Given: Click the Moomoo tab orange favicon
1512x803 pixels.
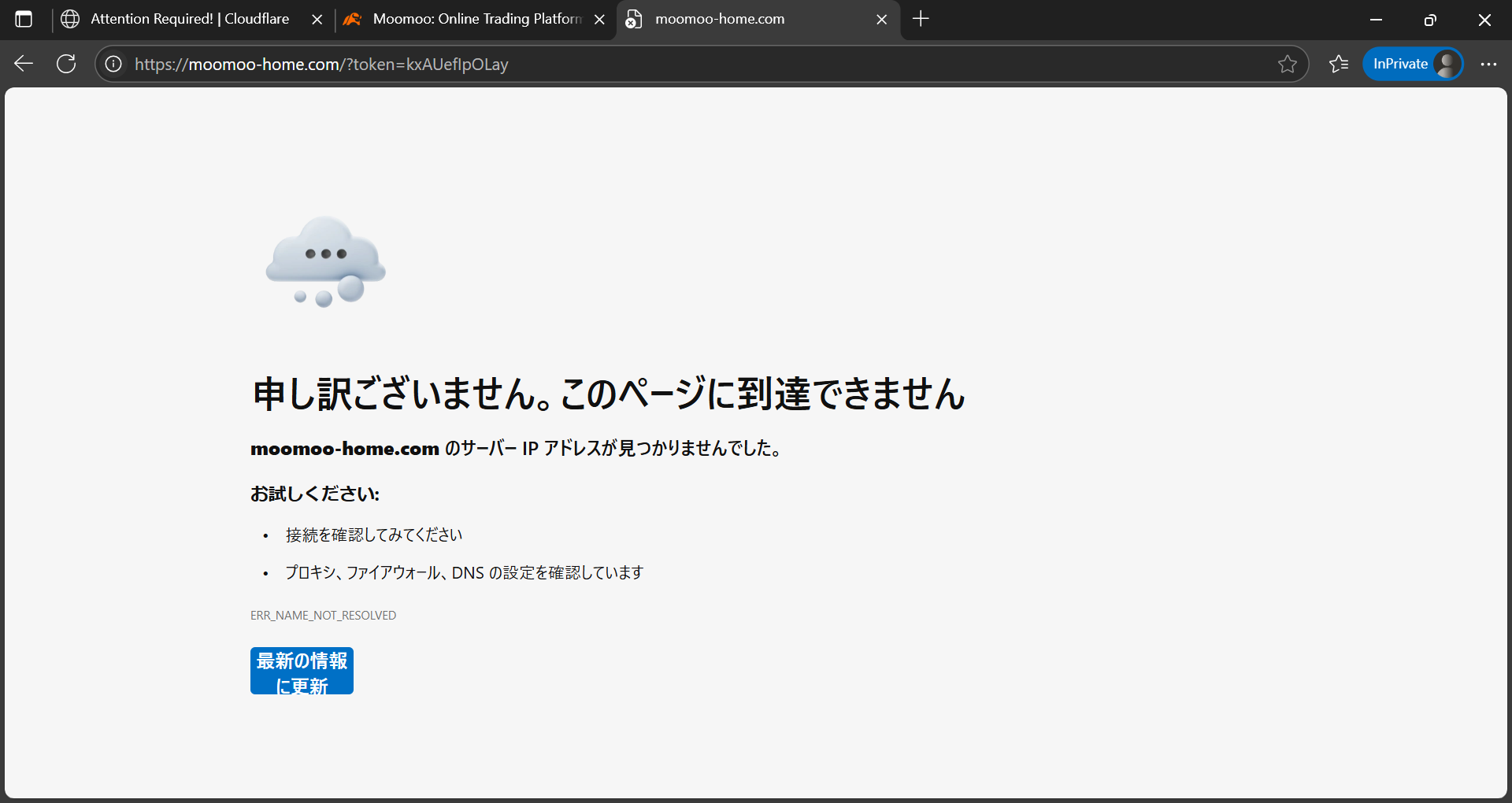Looking at the screenshot, I should tap(352, 20).
